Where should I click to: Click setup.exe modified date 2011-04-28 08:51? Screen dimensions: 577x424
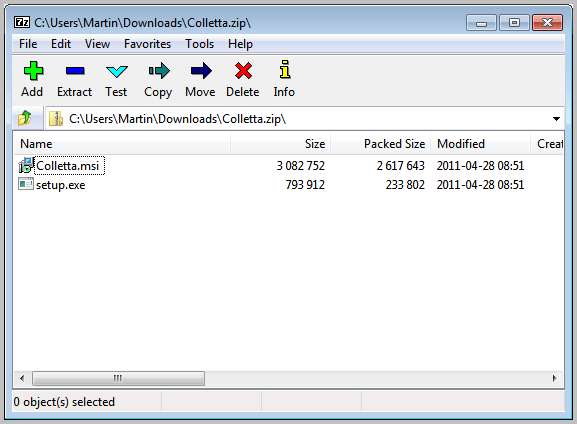pyautogui.click(x=480, y=185)
